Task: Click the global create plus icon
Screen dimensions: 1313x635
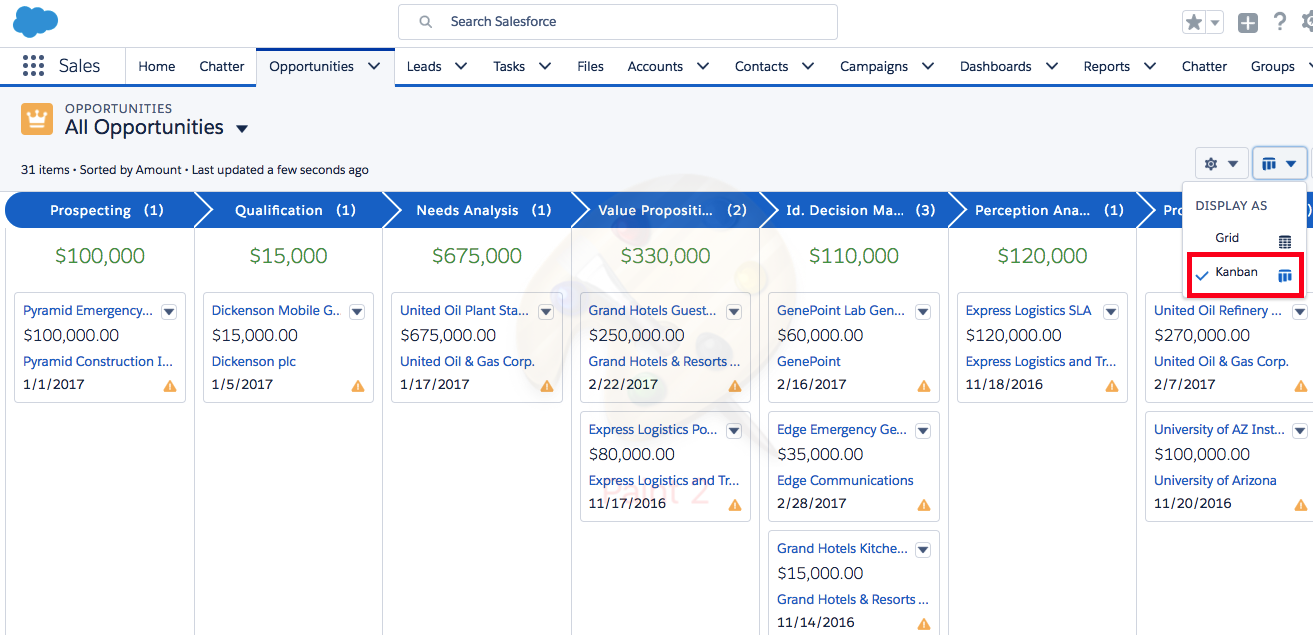Action: pos(1247,21)
